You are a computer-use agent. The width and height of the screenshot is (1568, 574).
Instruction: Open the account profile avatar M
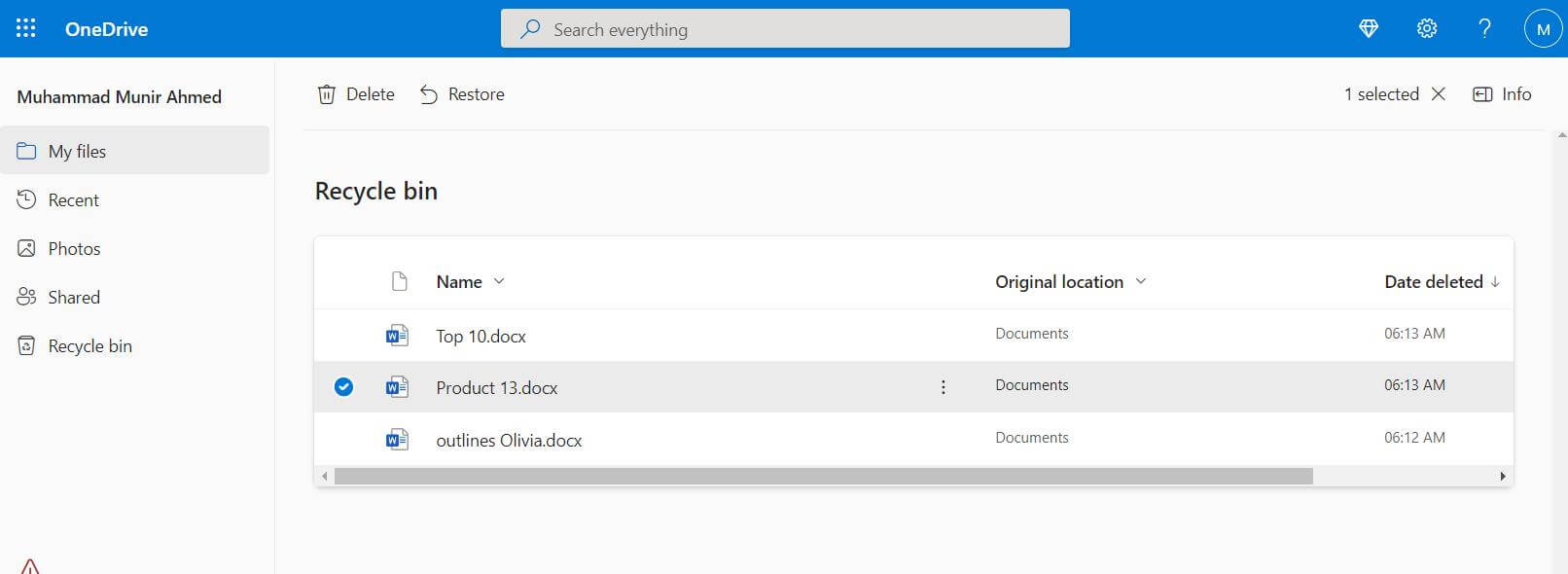(x=1543, y=29)
